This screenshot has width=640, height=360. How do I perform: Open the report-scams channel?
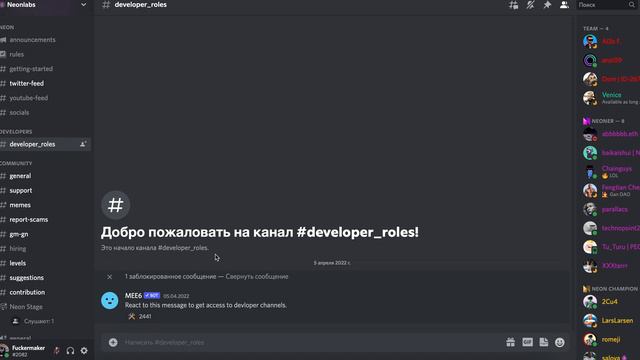click(x=29, y=220)
